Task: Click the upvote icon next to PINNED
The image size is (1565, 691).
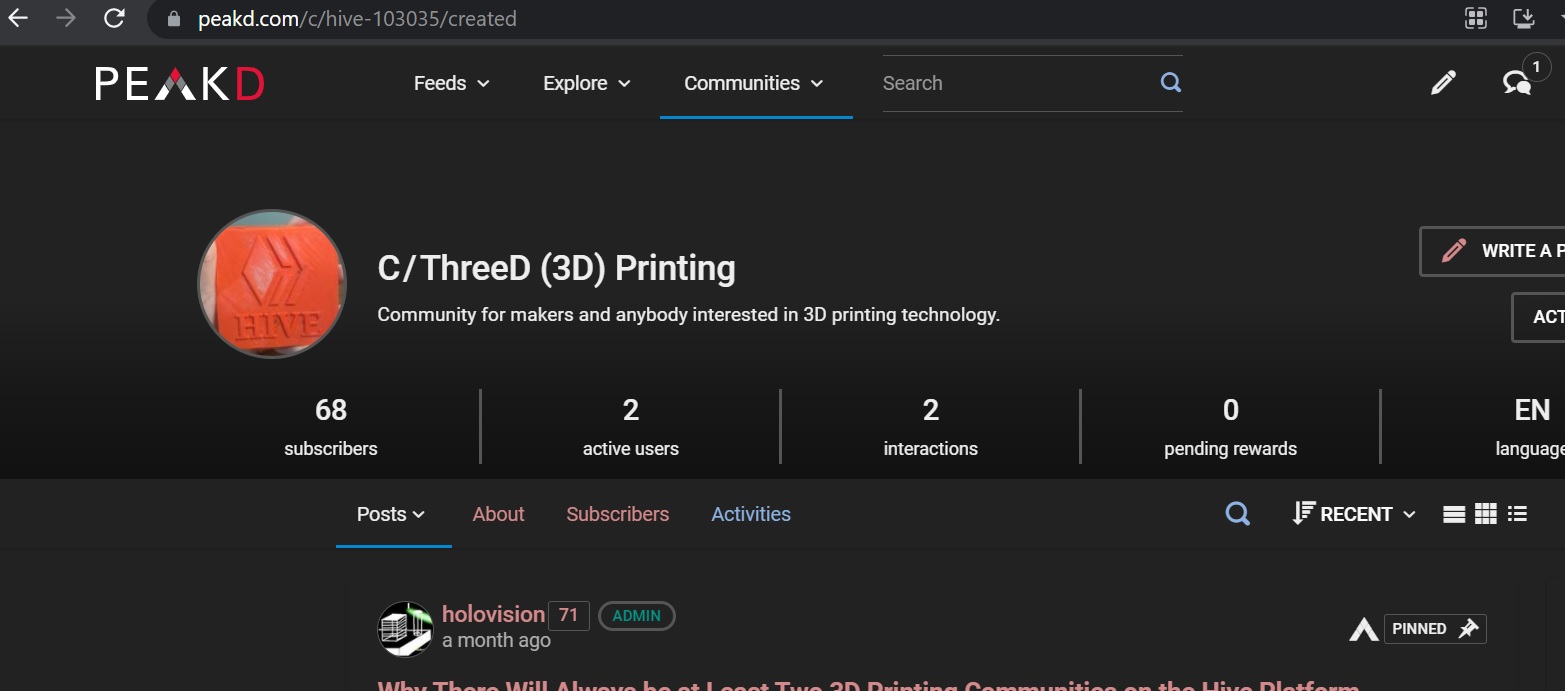Action: [x=1364, y=629]
